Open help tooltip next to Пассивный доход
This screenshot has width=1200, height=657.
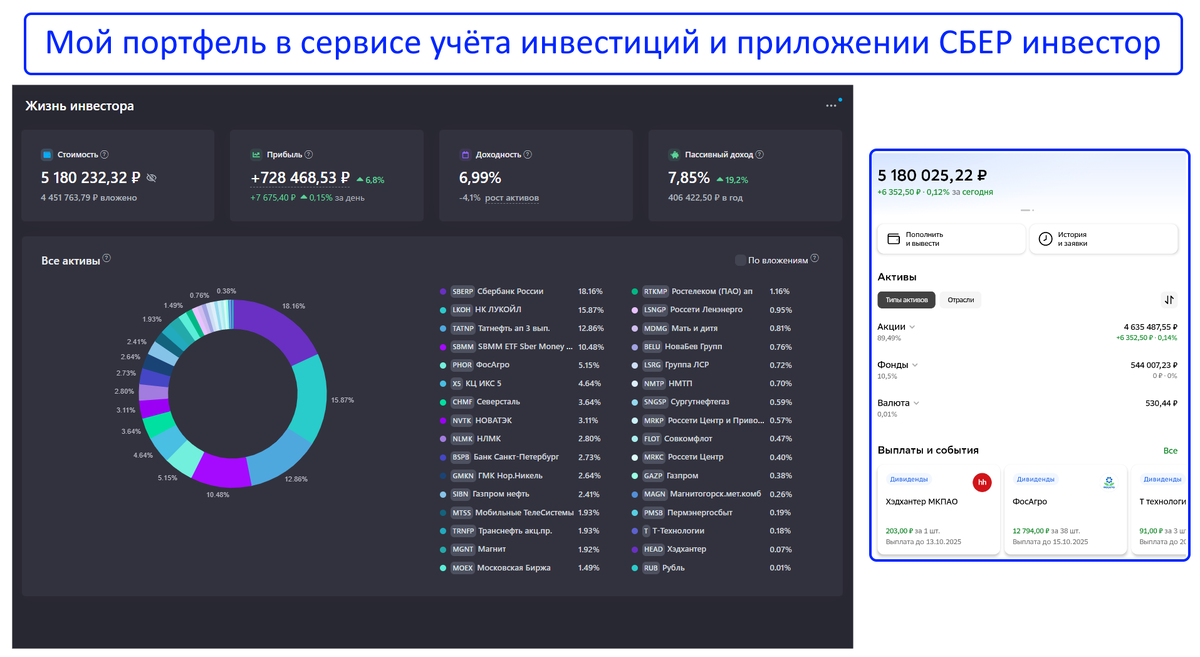pos(760,155)
